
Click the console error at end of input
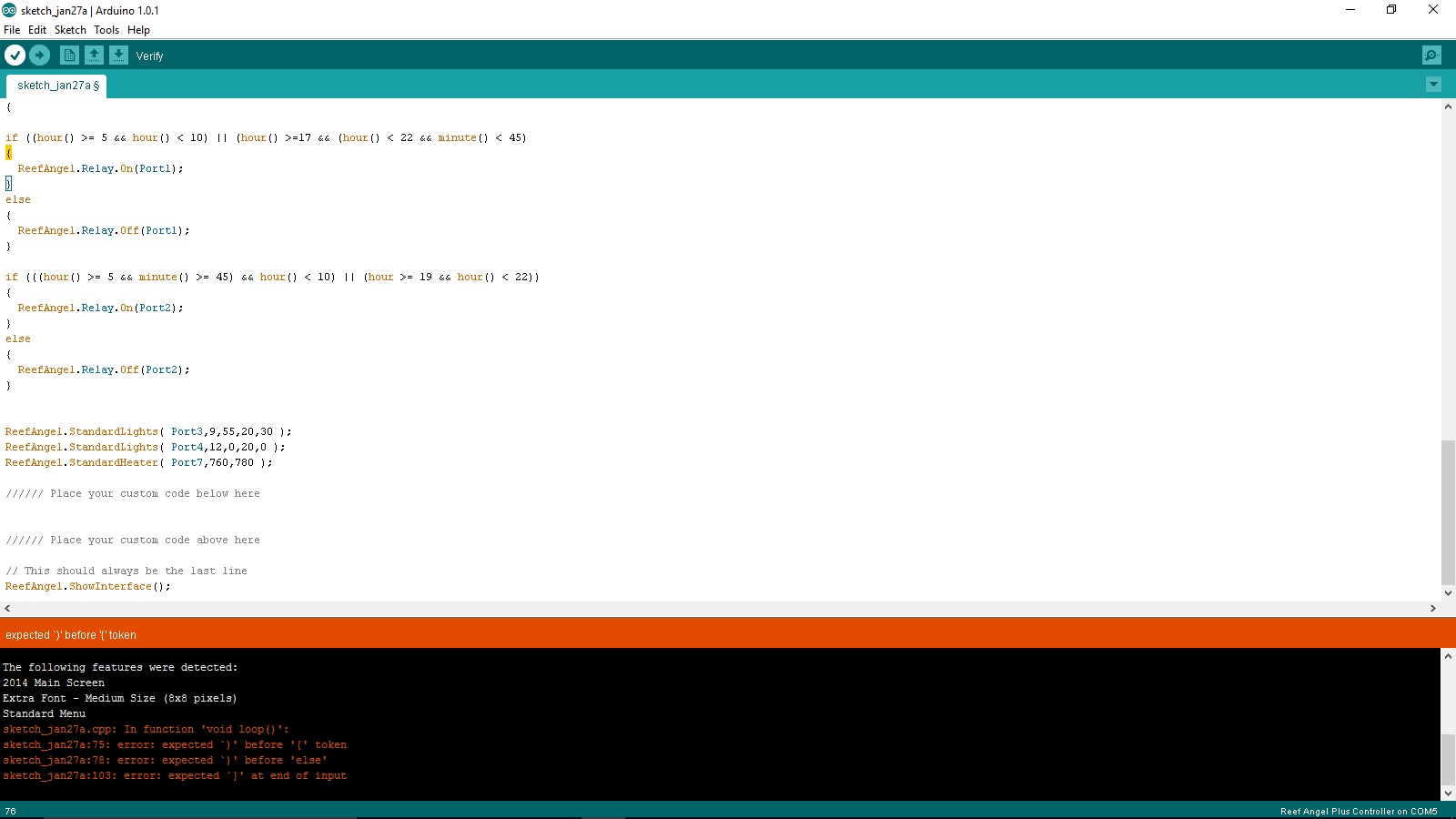[x=175, y=776]
